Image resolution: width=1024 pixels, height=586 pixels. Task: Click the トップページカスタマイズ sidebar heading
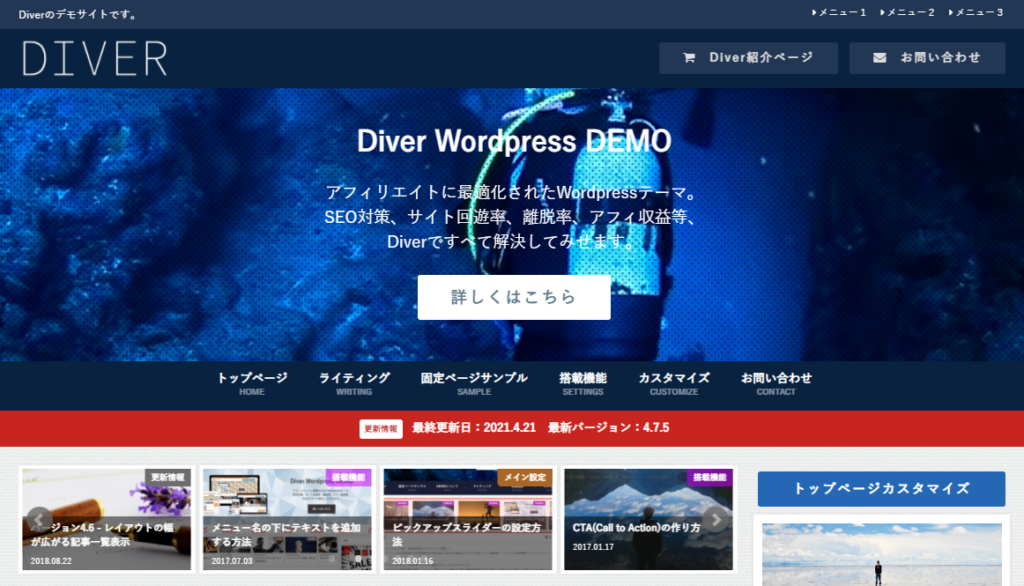882,489
